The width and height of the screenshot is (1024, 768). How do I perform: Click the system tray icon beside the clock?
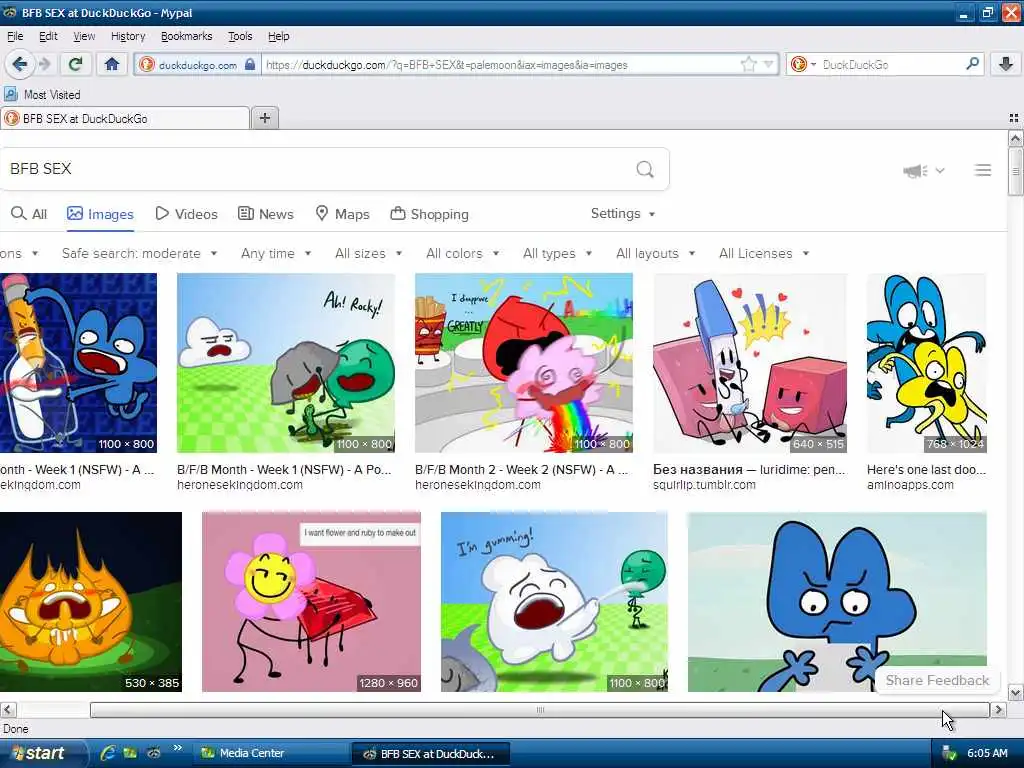pyautogui.click(x=949, y=754)
